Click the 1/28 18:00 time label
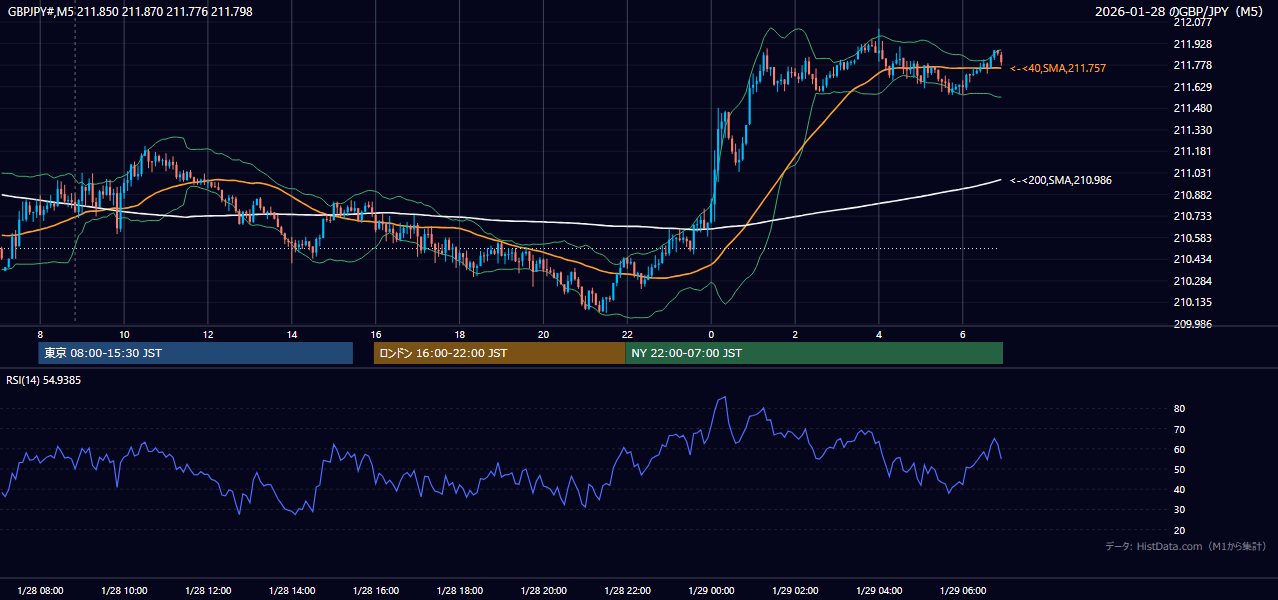The image size is (1278, 600). (460, 590)
